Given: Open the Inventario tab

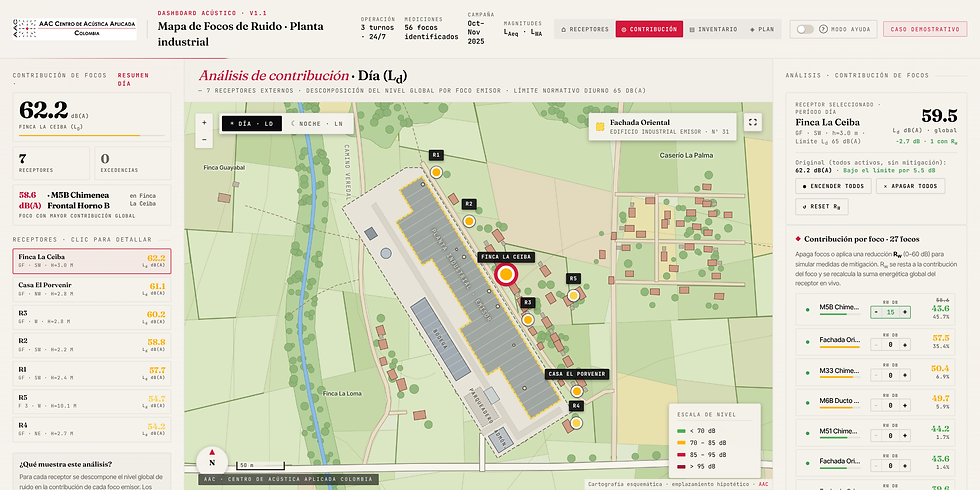Looking at the screenshot, I should [713, 29].
